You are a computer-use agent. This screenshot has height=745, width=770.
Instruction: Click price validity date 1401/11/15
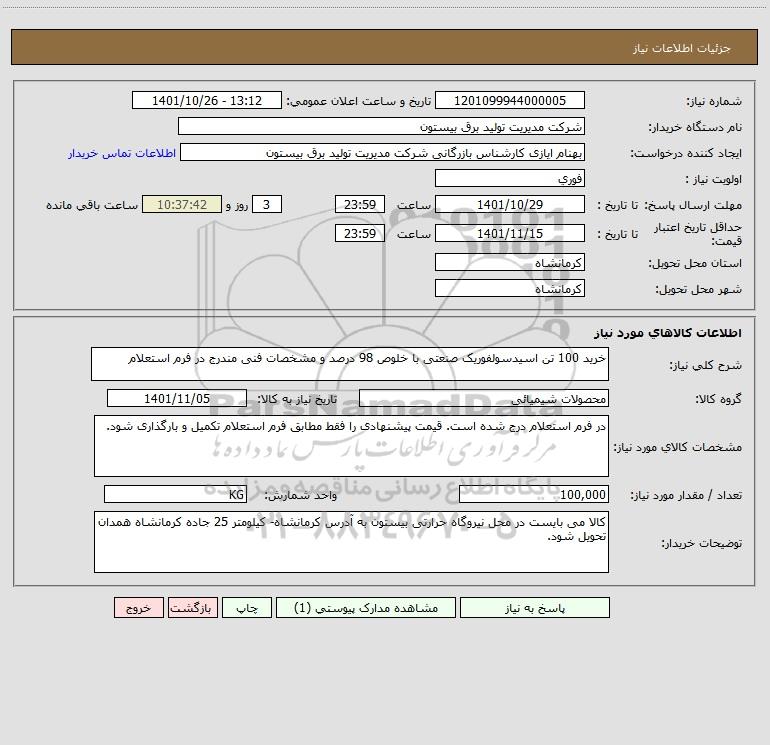(x=510, y=233)
